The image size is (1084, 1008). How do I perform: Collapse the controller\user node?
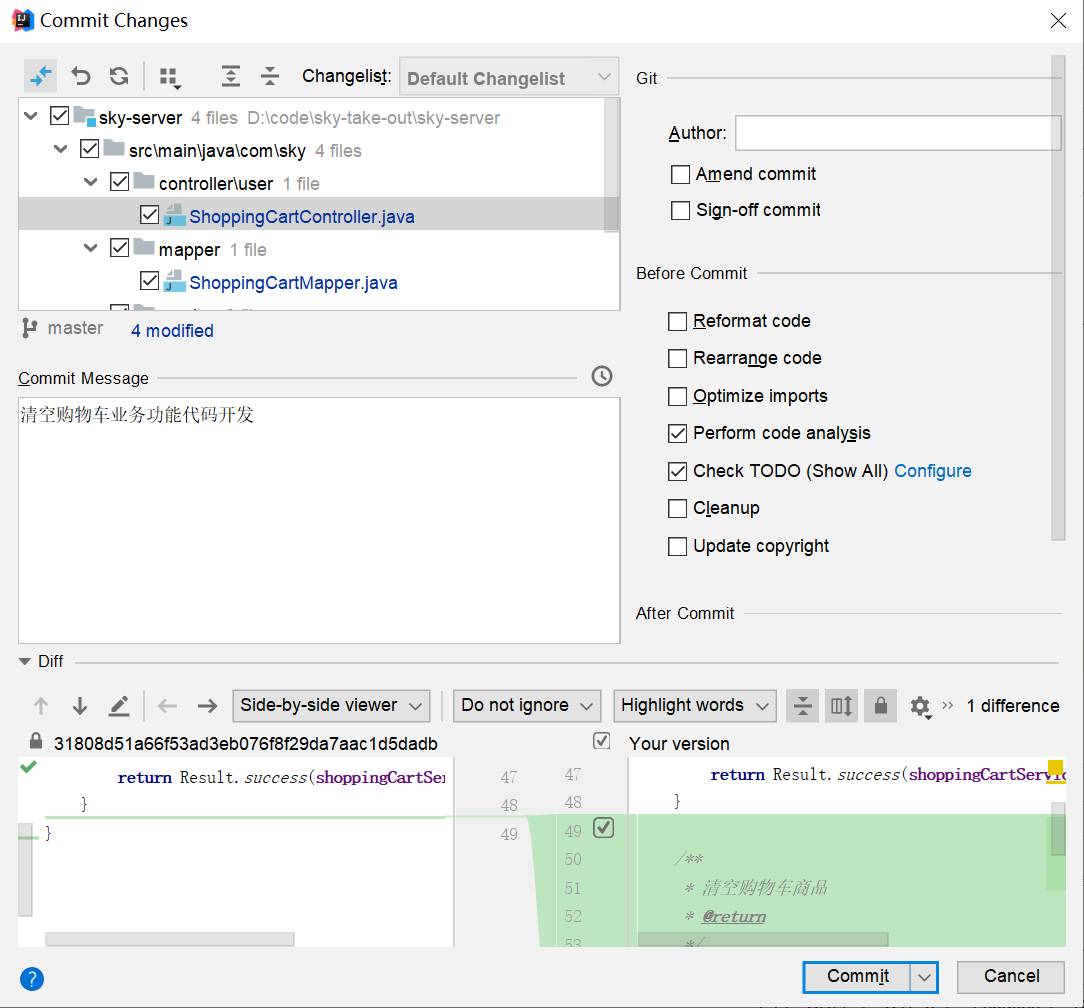(x=91, y=182)
